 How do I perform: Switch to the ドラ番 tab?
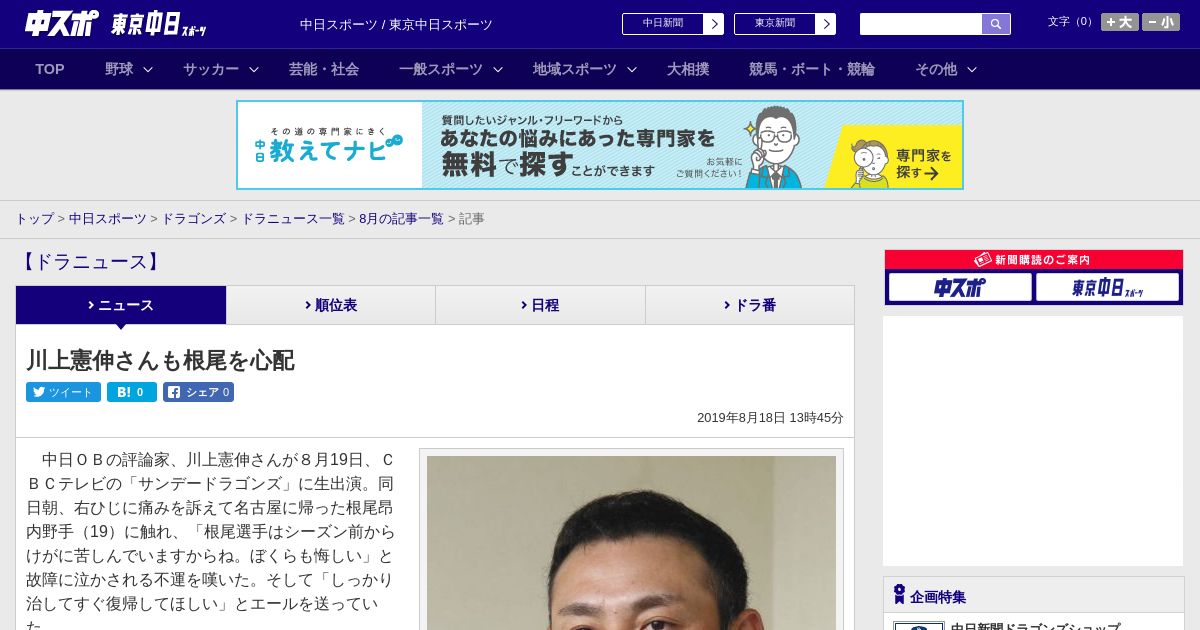750,305
